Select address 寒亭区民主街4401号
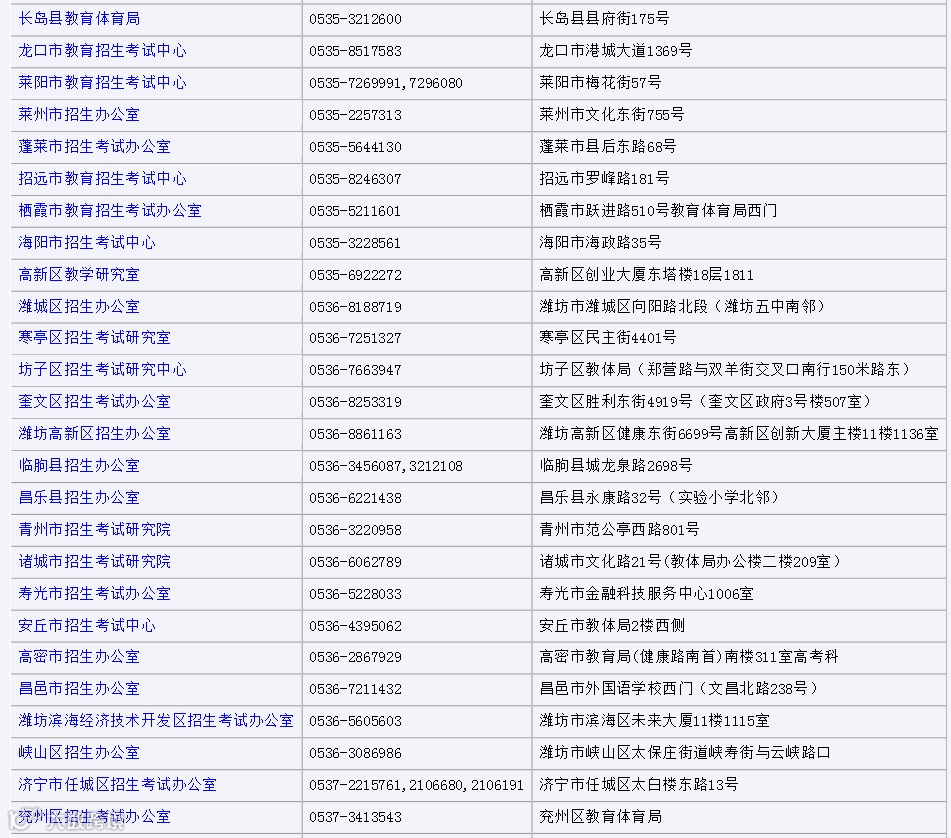This screenshot has height=838, width=951. [x=608, y=338]
